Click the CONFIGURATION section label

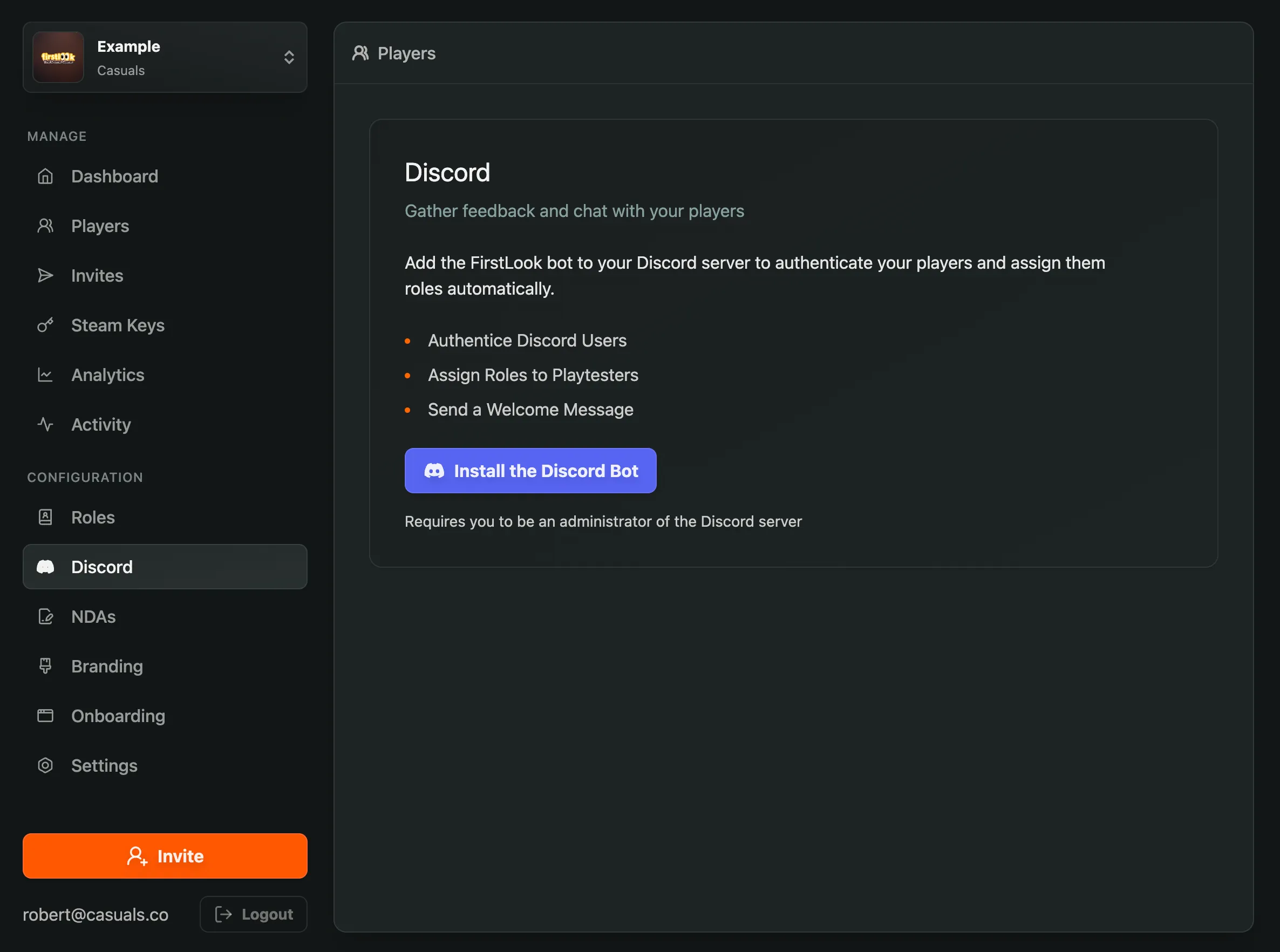point(85,478)
